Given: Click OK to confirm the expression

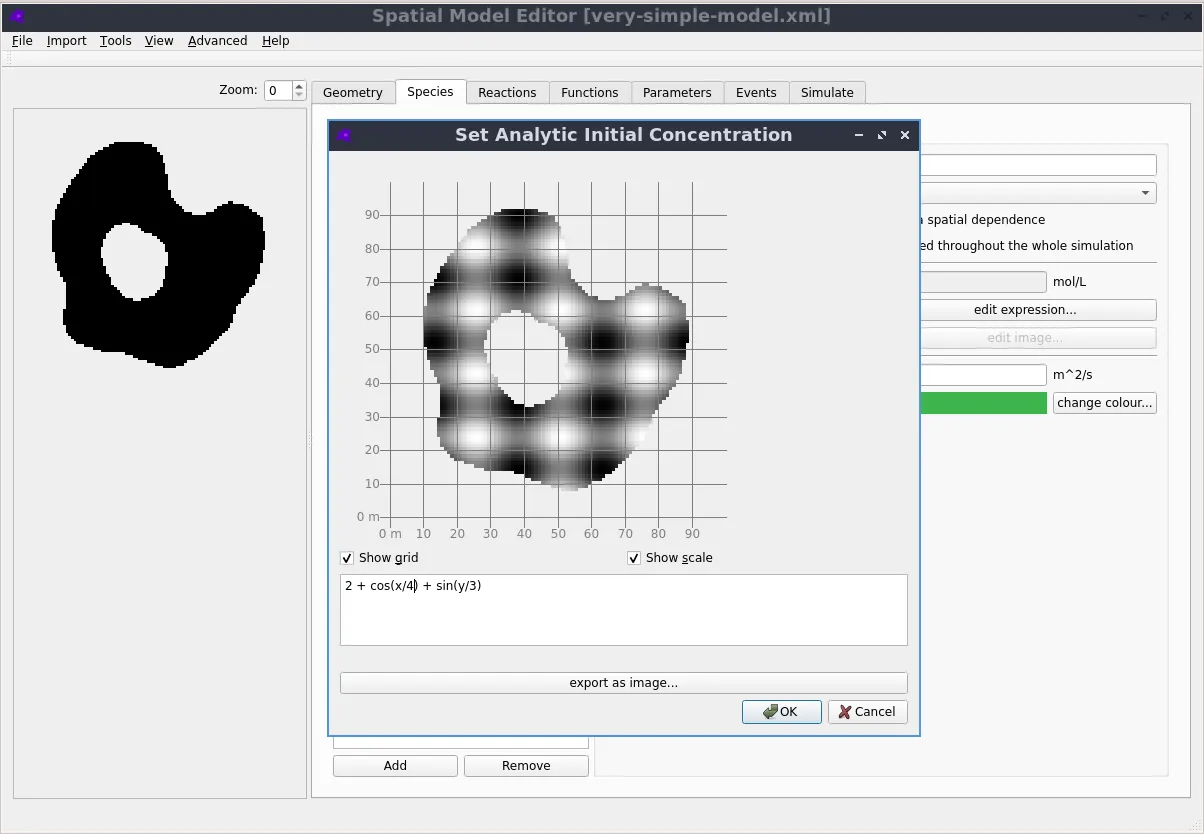Looking at the screenshot, I should click(782, 712).
